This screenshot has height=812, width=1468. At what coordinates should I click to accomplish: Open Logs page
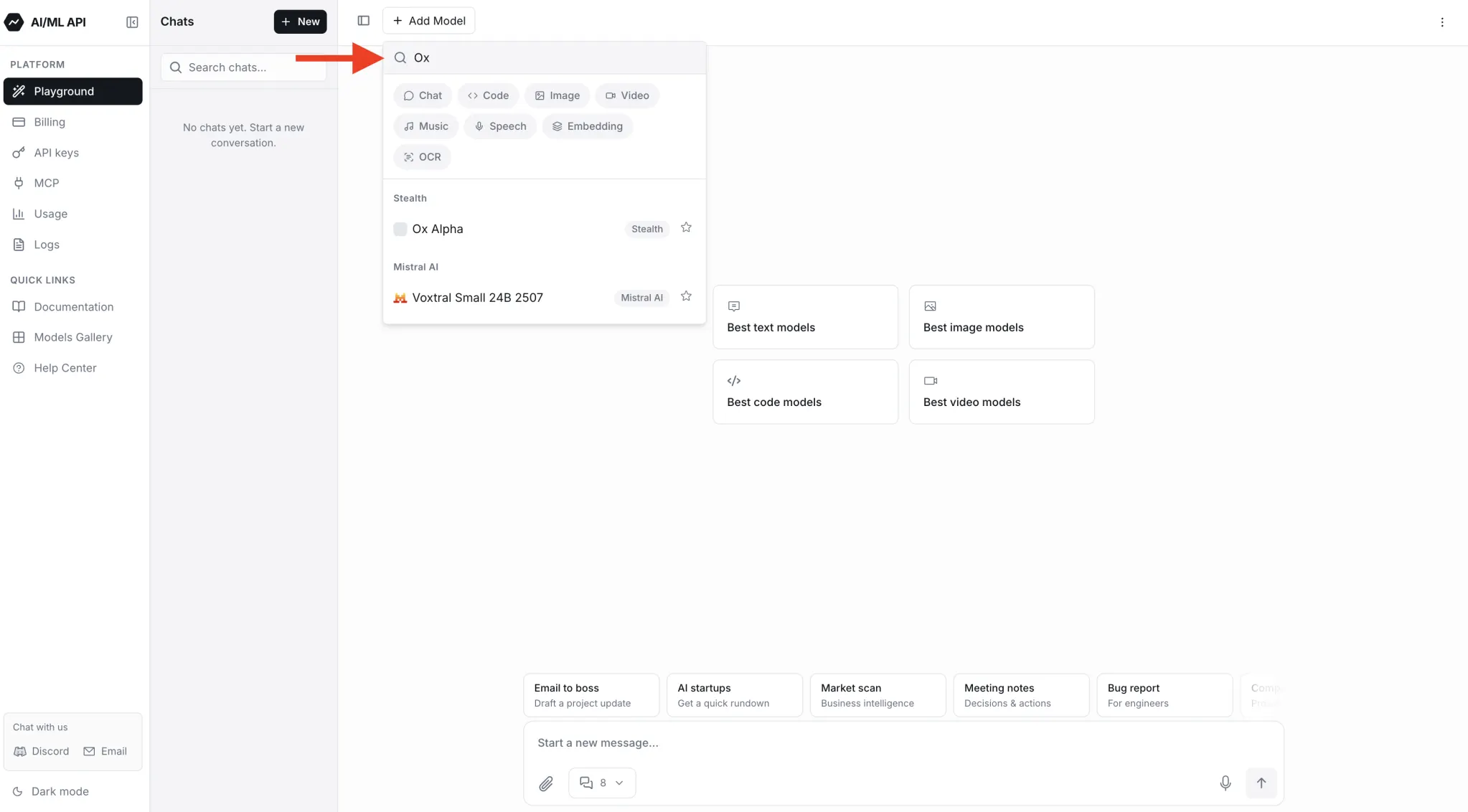[72, 245]
